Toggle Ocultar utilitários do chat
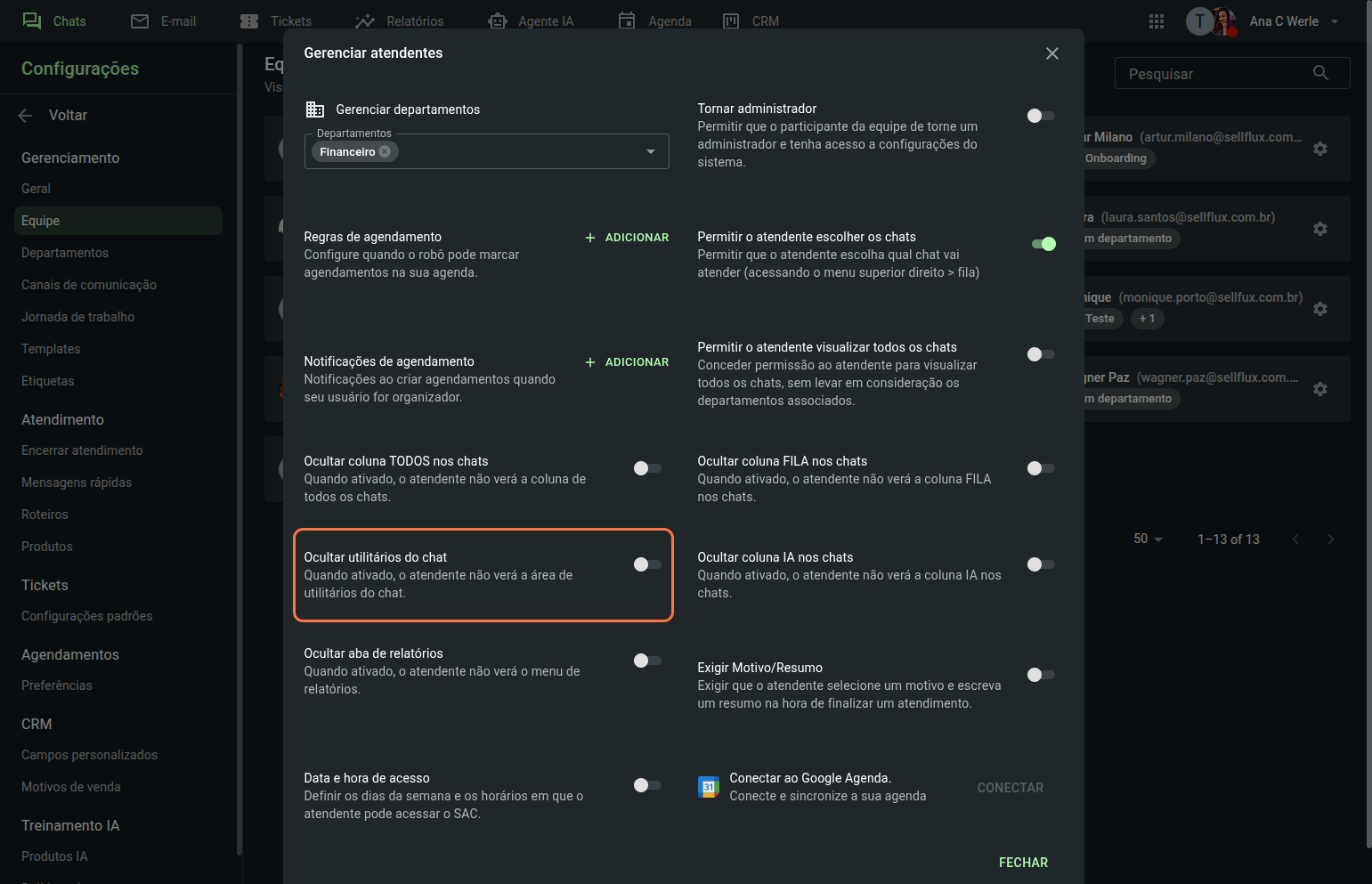 [647, 564]
